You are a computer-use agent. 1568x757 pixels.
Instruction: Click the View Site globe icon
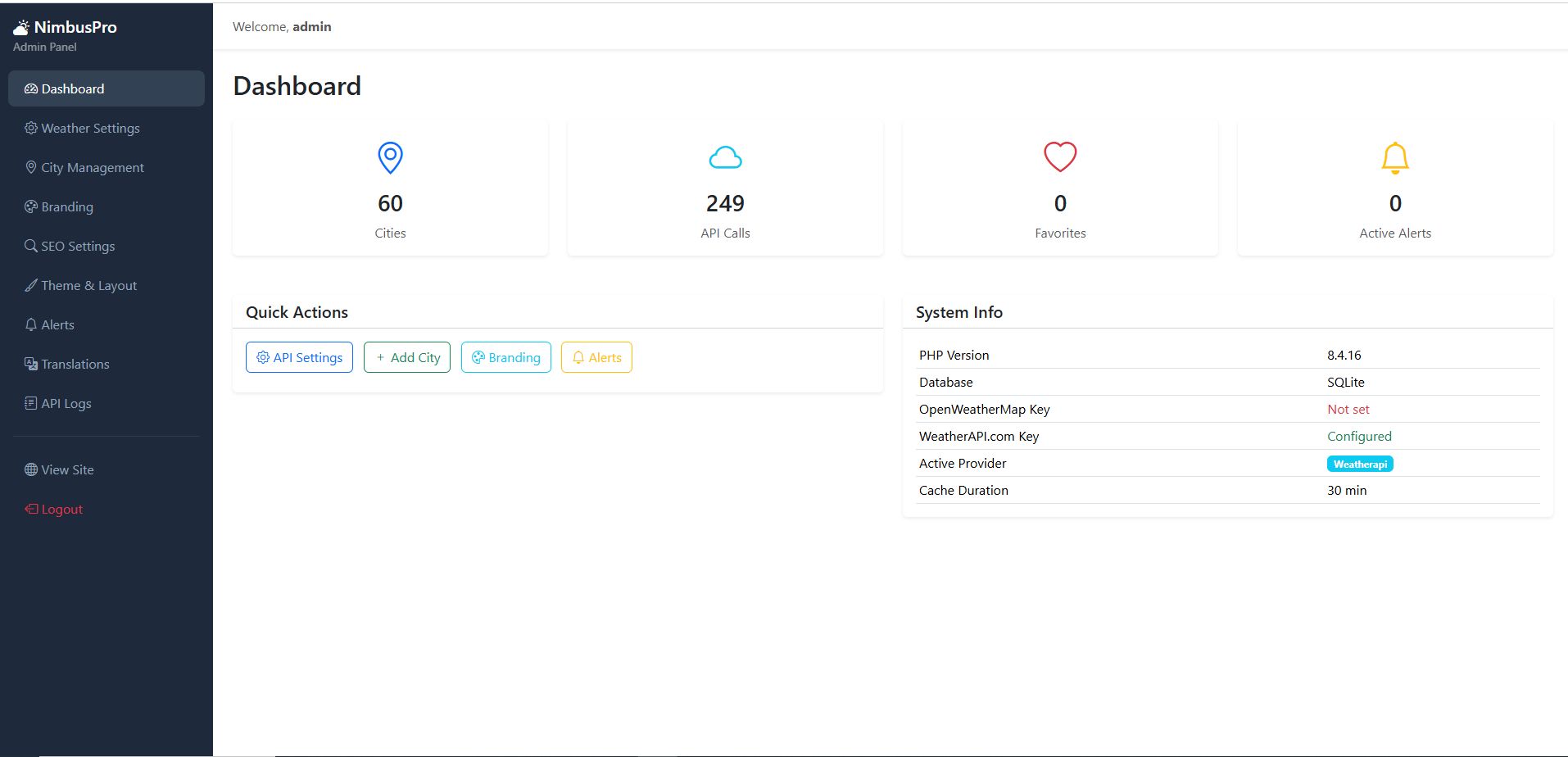[x=31, y=469]
